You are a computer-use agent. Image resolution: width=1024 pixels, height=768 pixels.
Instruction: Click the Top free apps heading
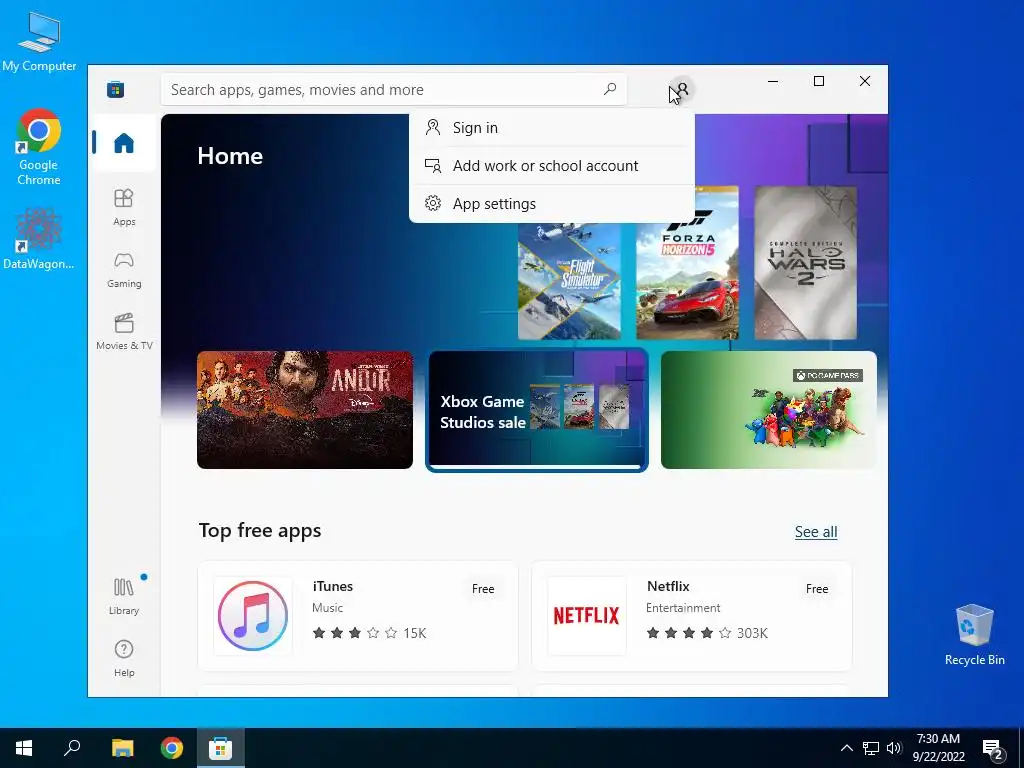pyautogui.click(x=260, y=531)
